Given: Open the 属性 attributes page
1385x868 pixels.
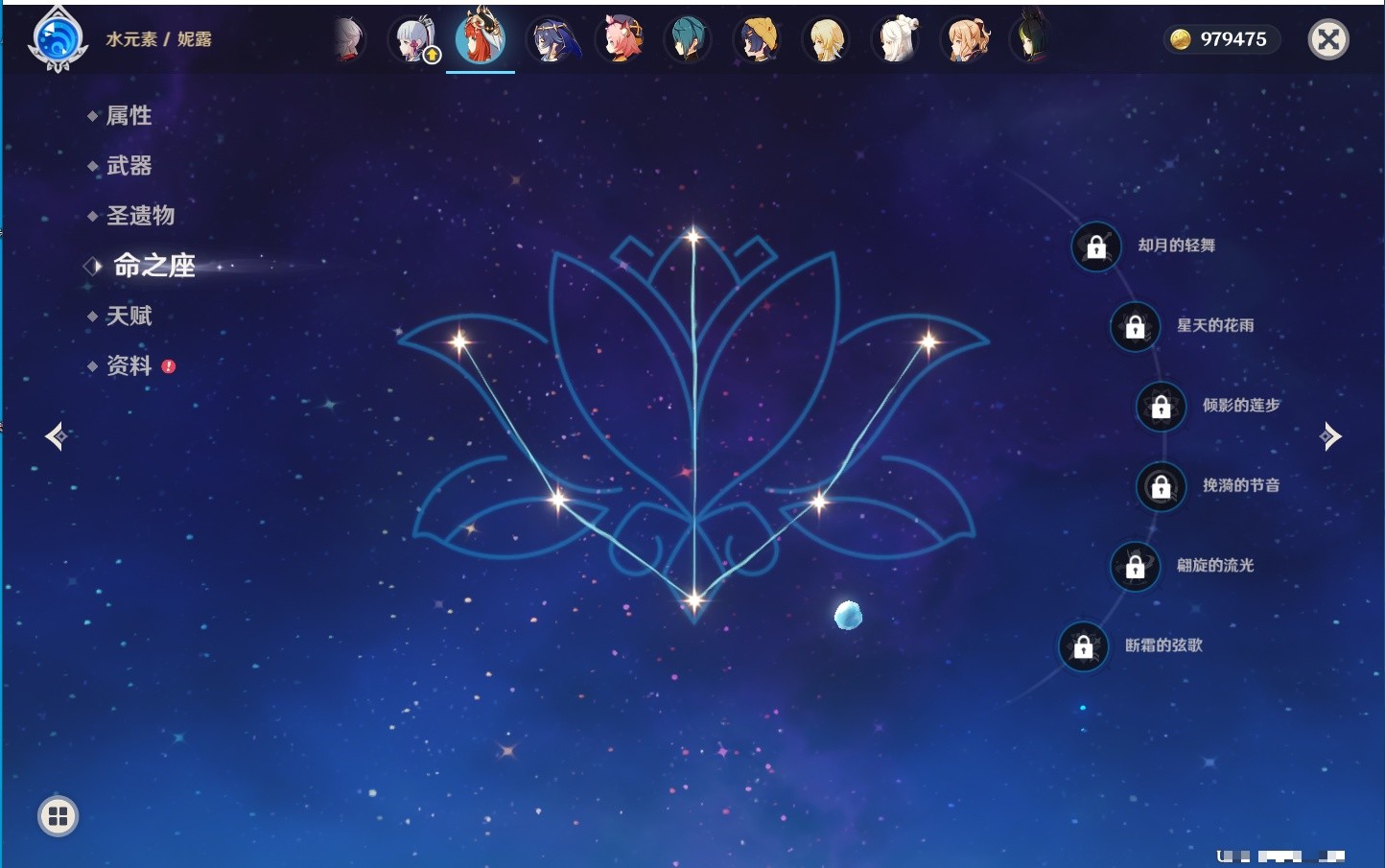Looking at the screenshot, I should click(129, 116).
